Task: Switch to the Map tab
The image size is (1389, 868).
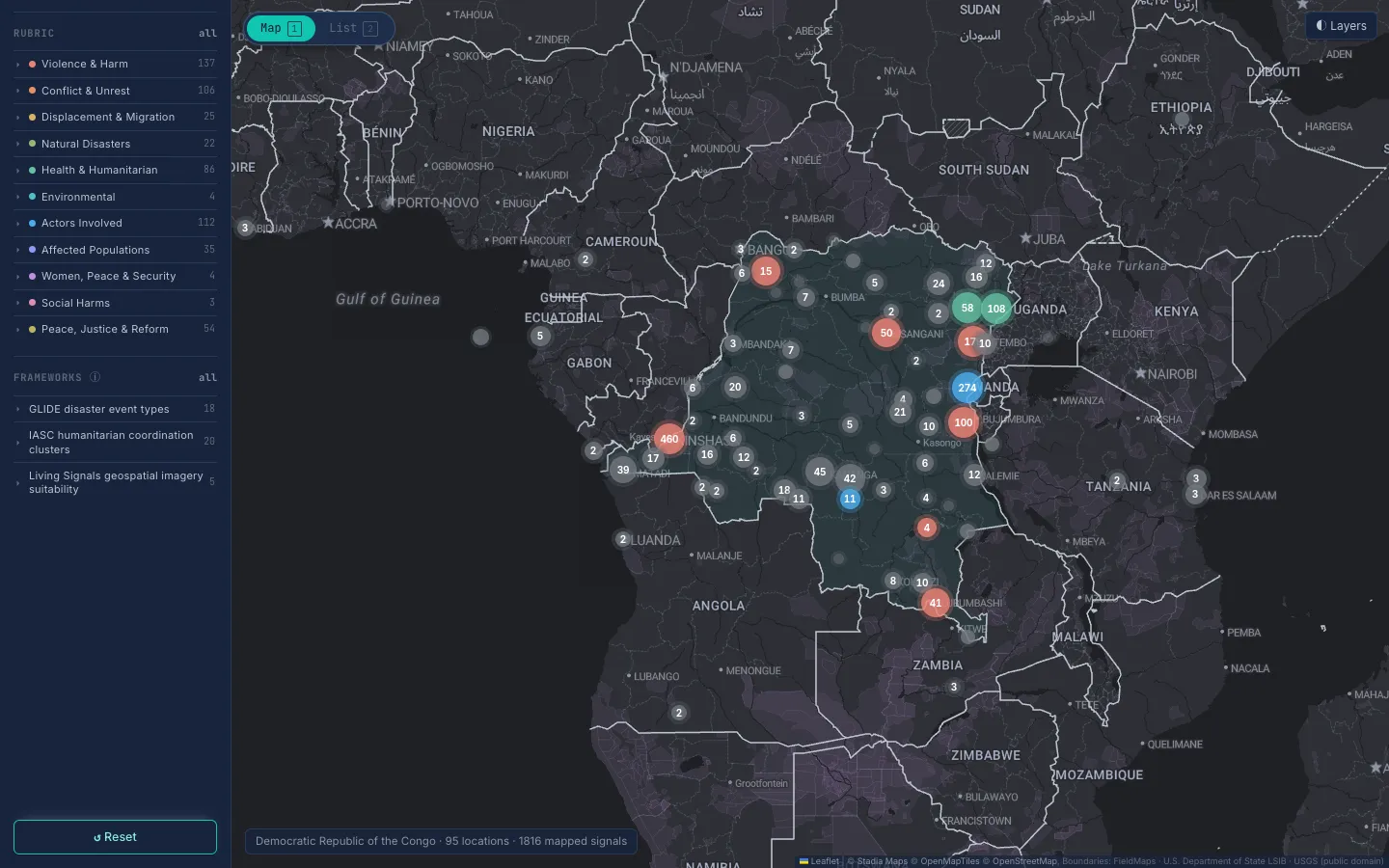Action: 281,28
